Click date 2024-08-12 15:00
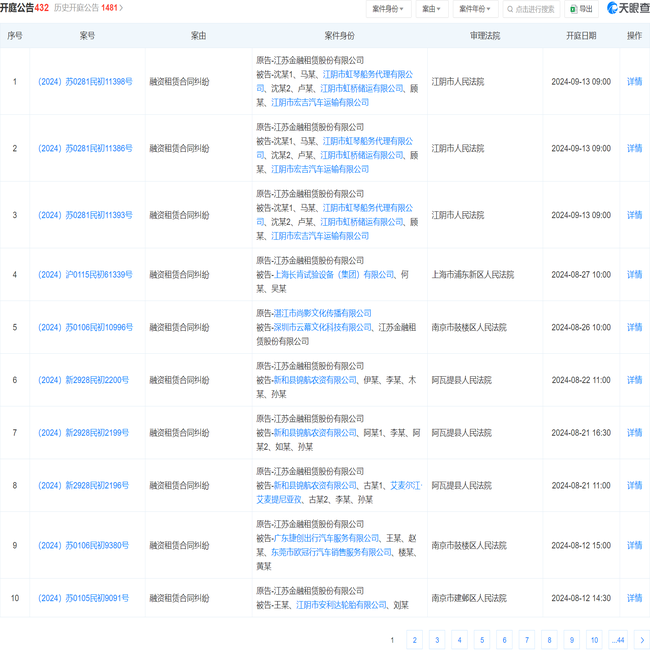Screen dimensions: 650x650 pos(581,546)
